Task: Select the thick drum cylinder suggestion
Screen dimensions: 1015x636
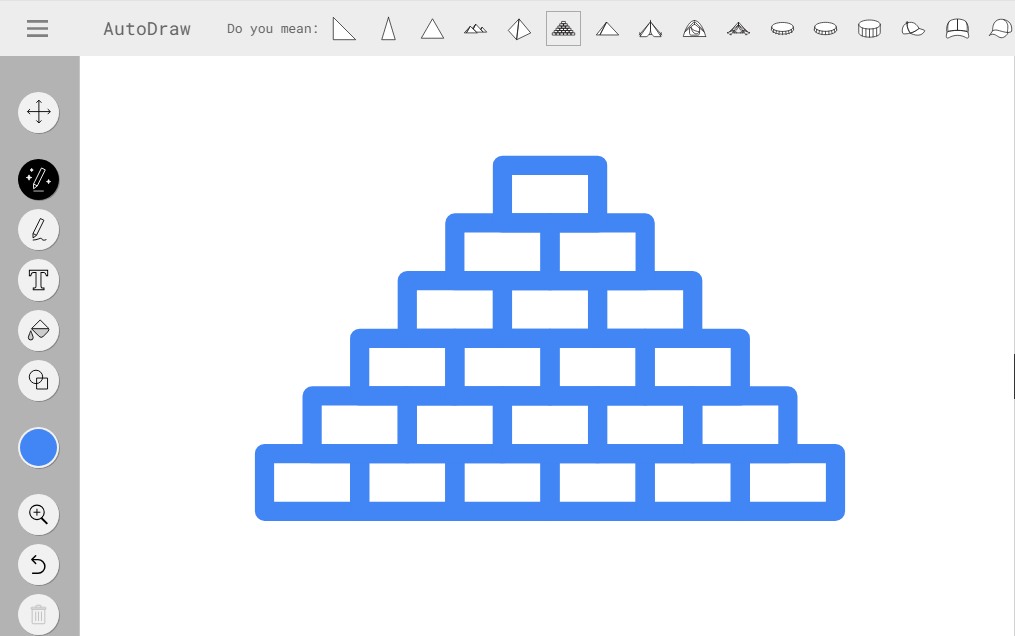Action: pos(869,29)
